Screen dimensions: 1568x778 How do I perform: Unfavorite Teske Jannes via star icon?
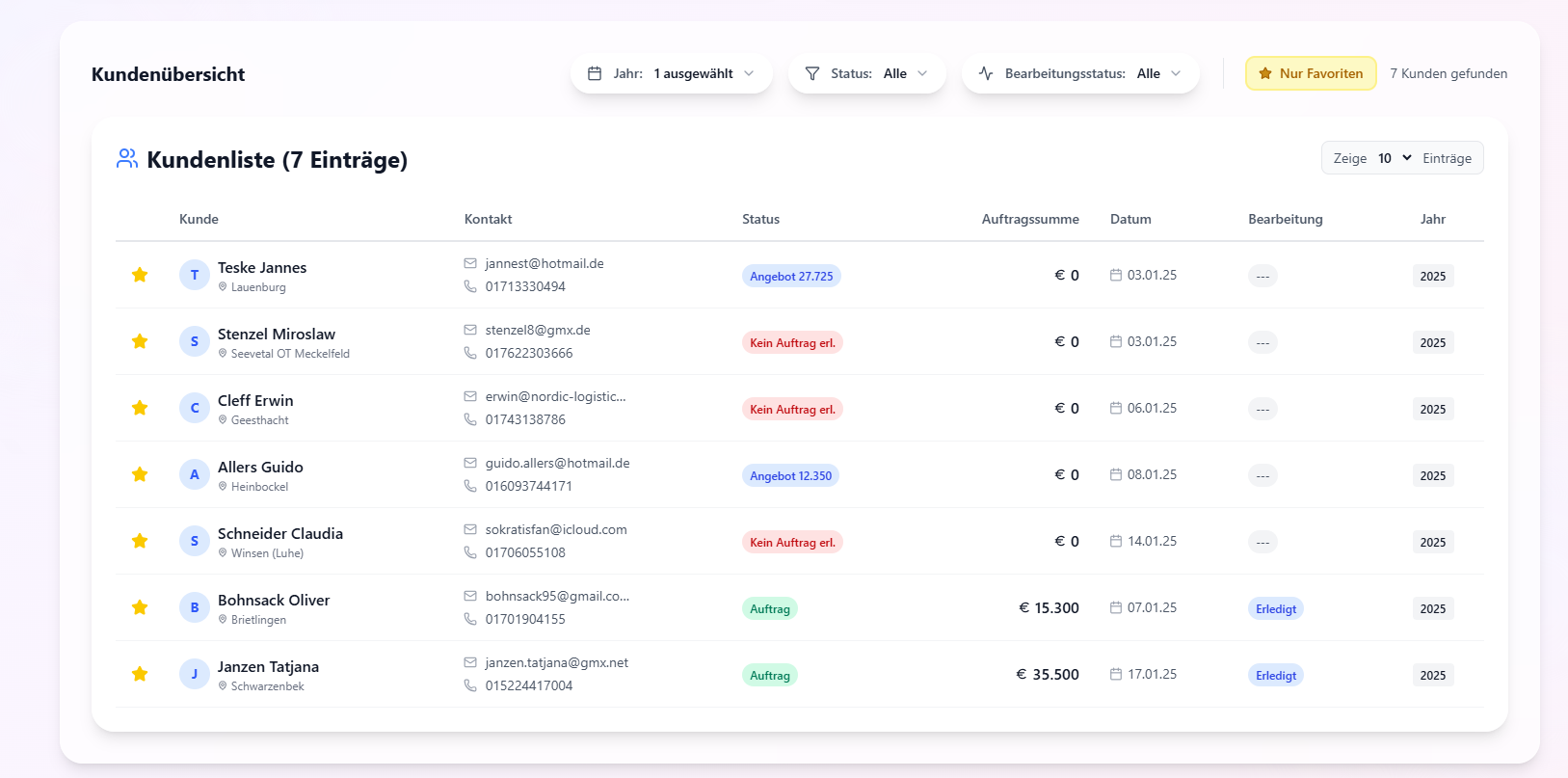tap(140, 275)
